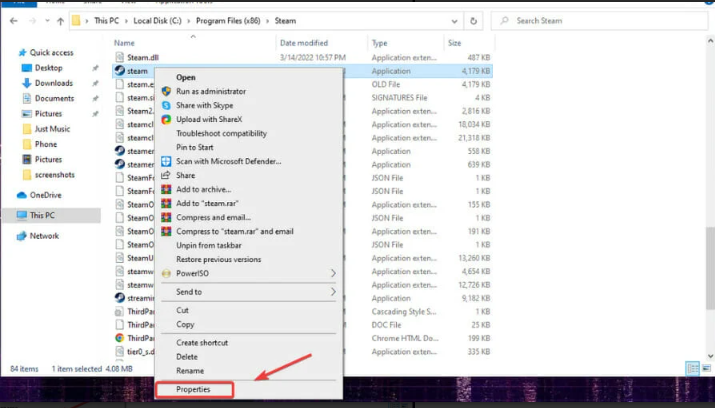
Task: Click the WinRAR icon beside Add to archive
Action: click(x=166, y=189)
